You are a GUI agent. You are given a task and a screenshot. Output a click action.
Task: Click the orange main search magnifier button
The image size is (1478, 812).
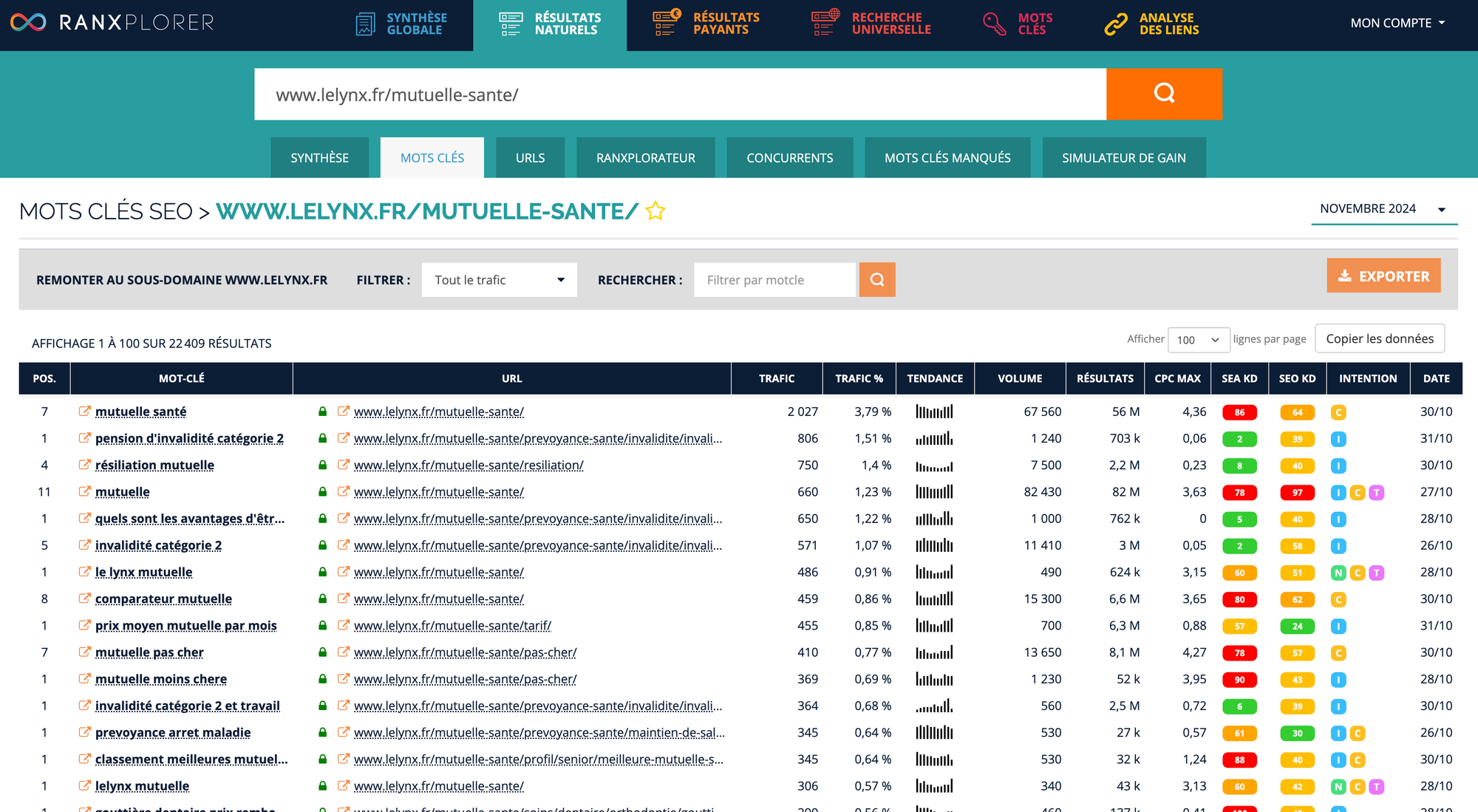1164,94
